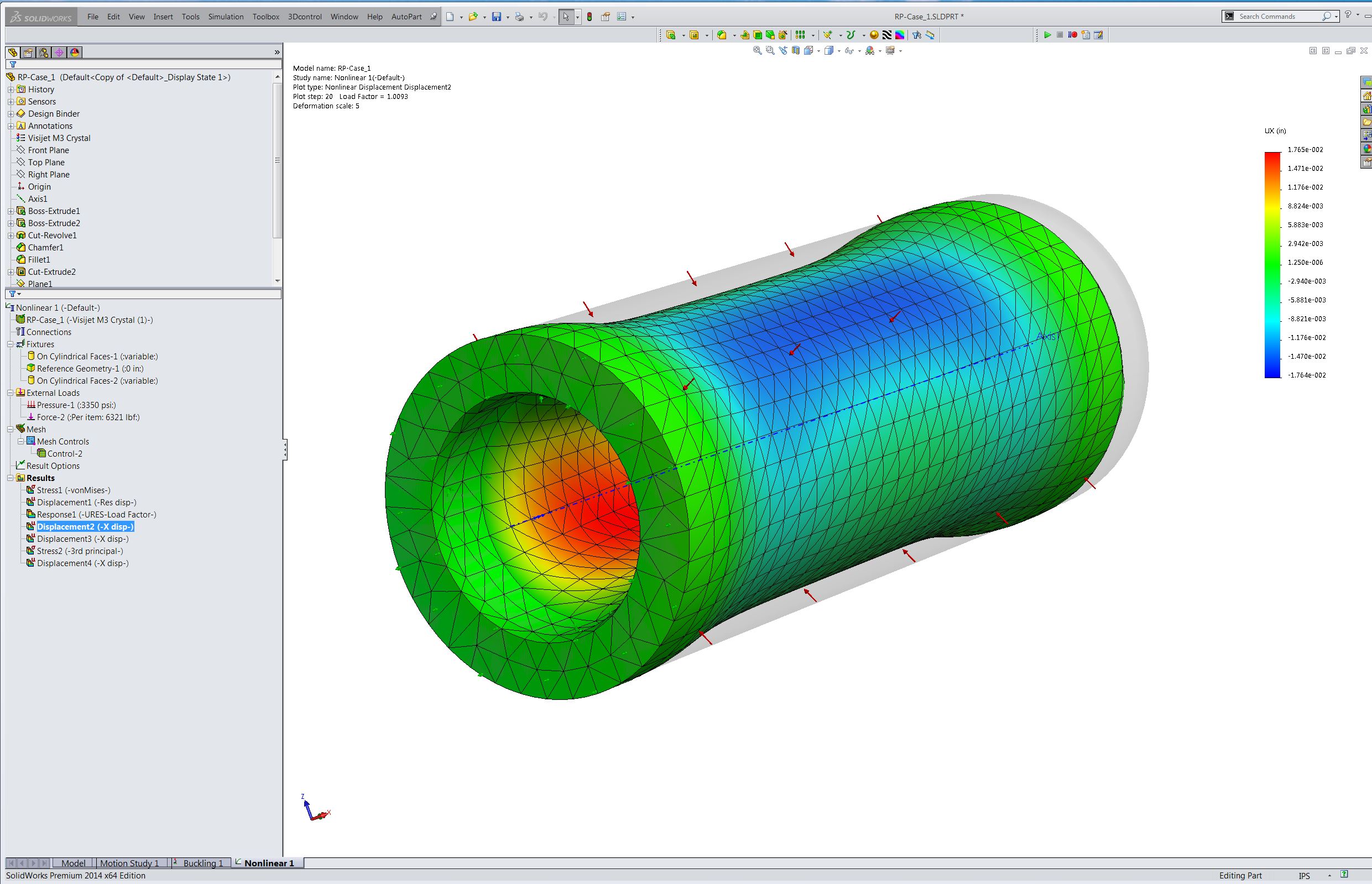Switch to the PropertyManager panel tab

tap(28, 52)
